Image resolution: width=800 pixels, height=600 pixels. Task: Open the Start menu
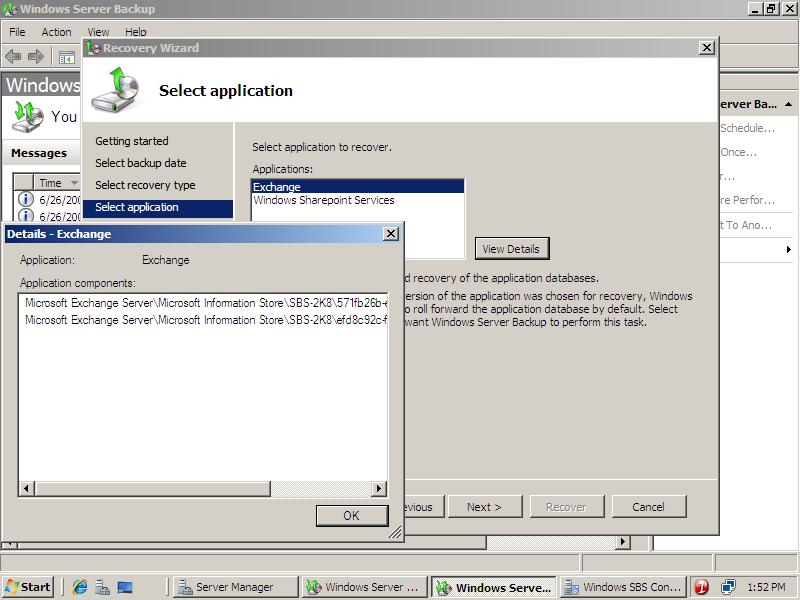click(x=28, y=587)
